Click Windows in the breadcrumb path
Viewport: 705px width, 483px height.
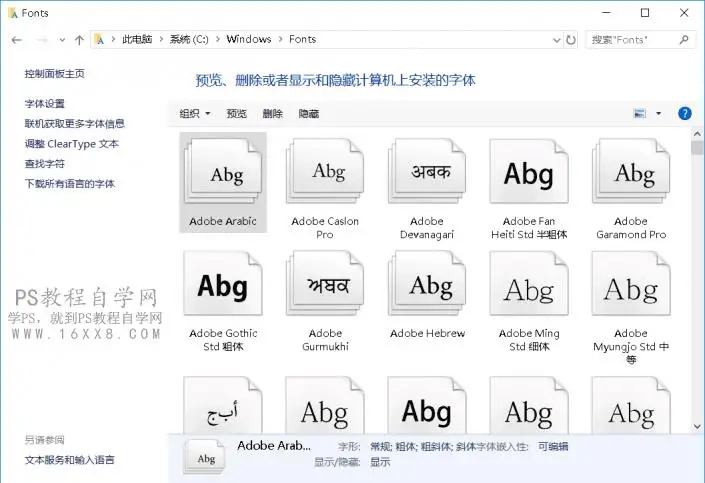pos(249,40)
